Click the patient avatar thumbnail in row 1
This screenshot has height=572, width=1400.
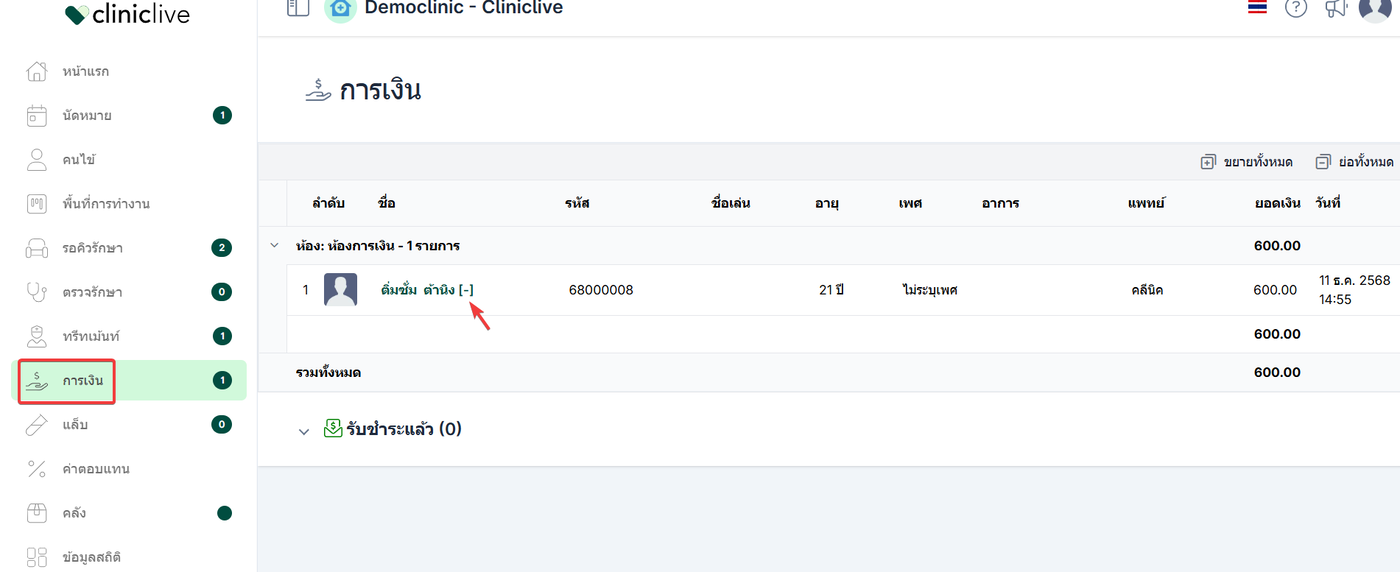[x=340, y=290]
